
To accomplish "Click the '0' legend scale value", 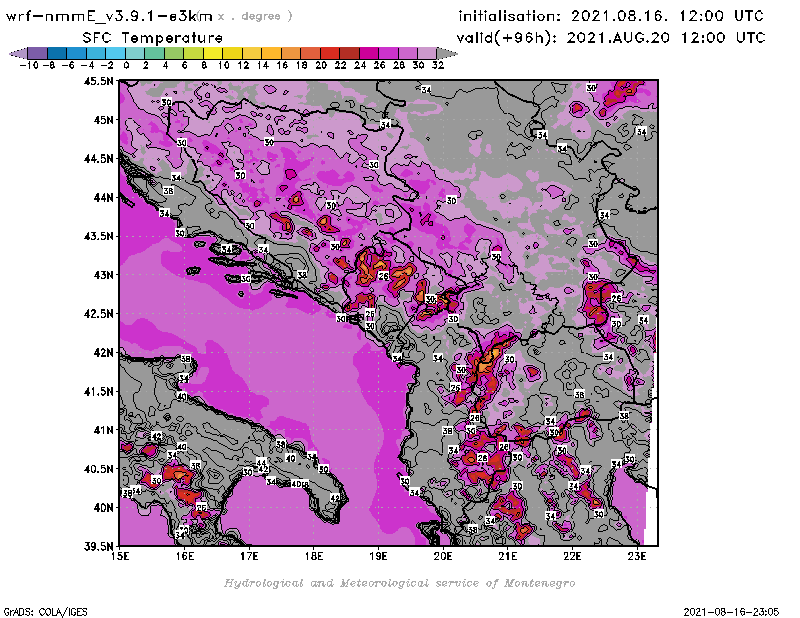I will [126, 65].
